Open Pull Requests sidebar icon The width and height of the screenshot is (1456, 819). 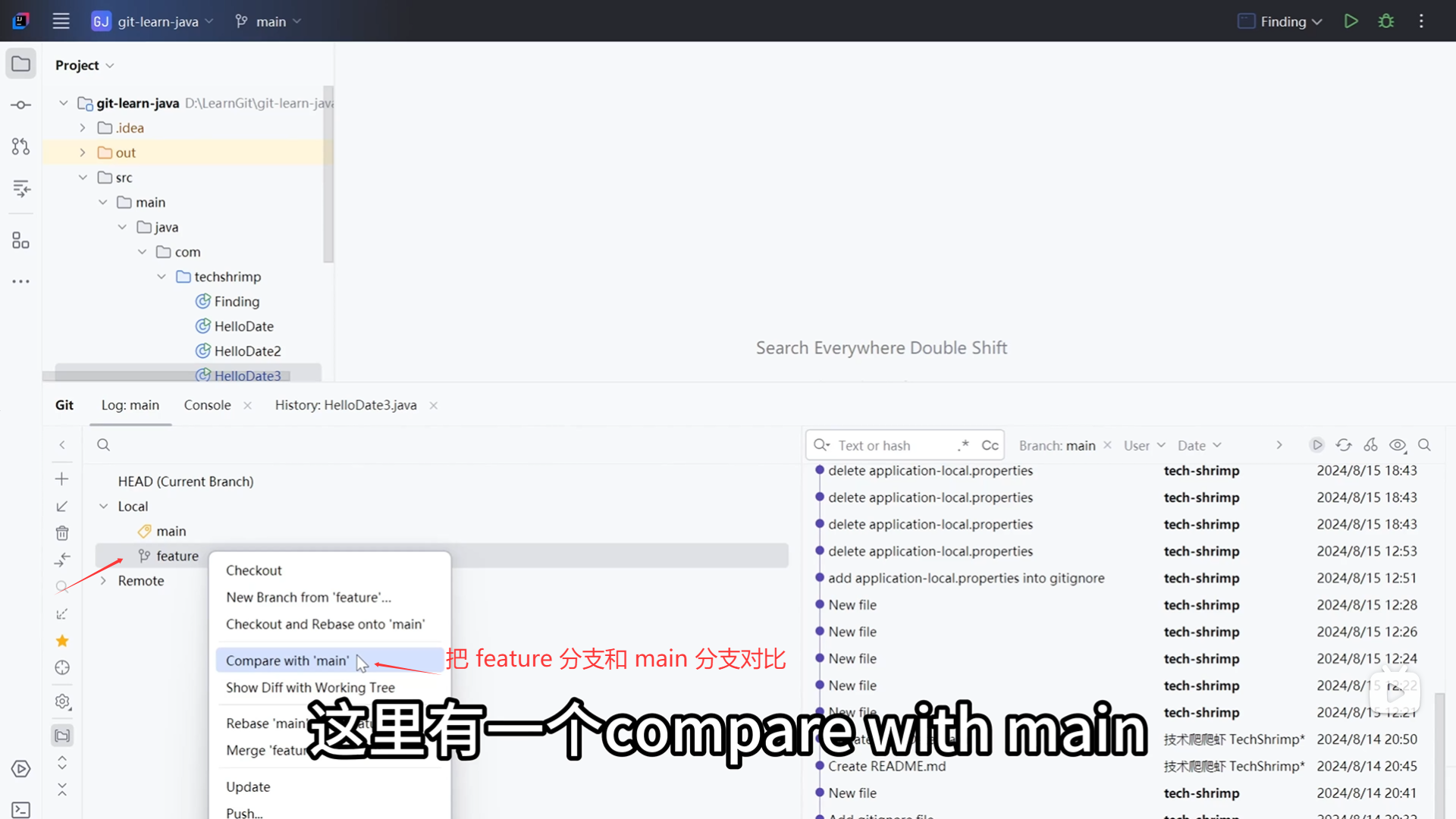point(21,146)
